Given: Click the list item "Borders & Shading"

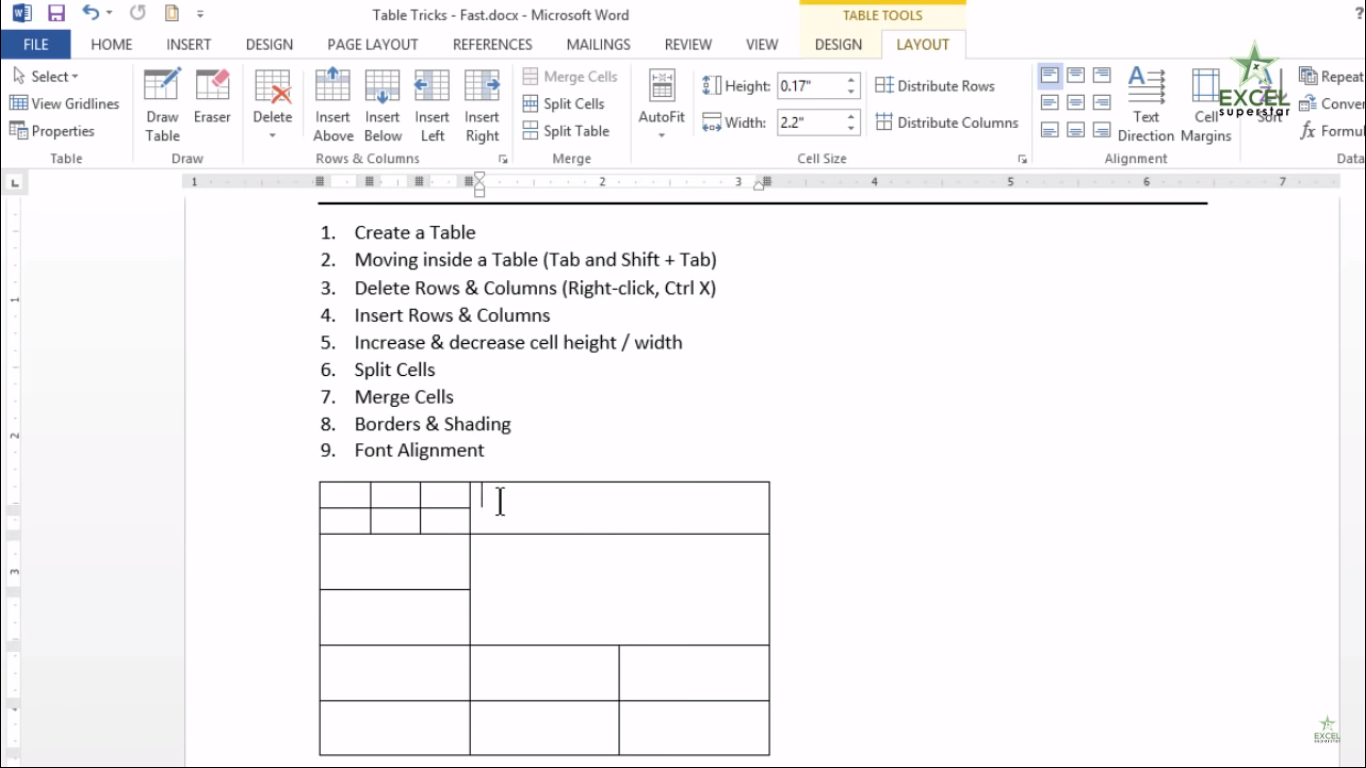Looking at the screenshot, I should tap(432, 424).
